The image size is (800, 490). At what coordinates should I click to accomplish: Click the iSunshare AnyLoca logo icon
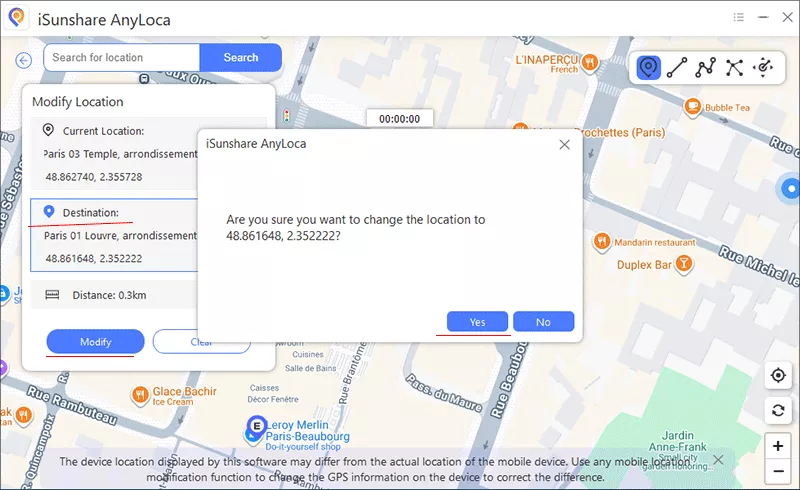coord(17,18)
